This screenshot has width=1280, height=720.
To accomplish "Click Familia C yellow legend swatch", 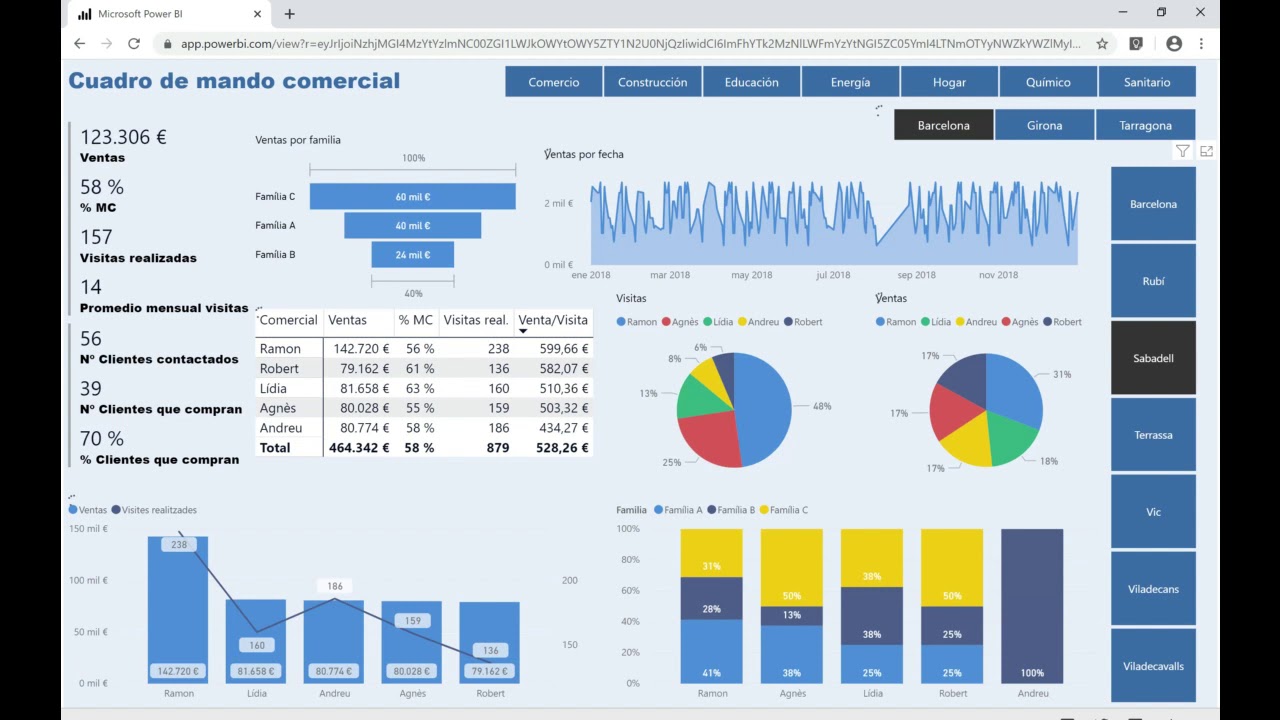I will click(x=765, y=510).
